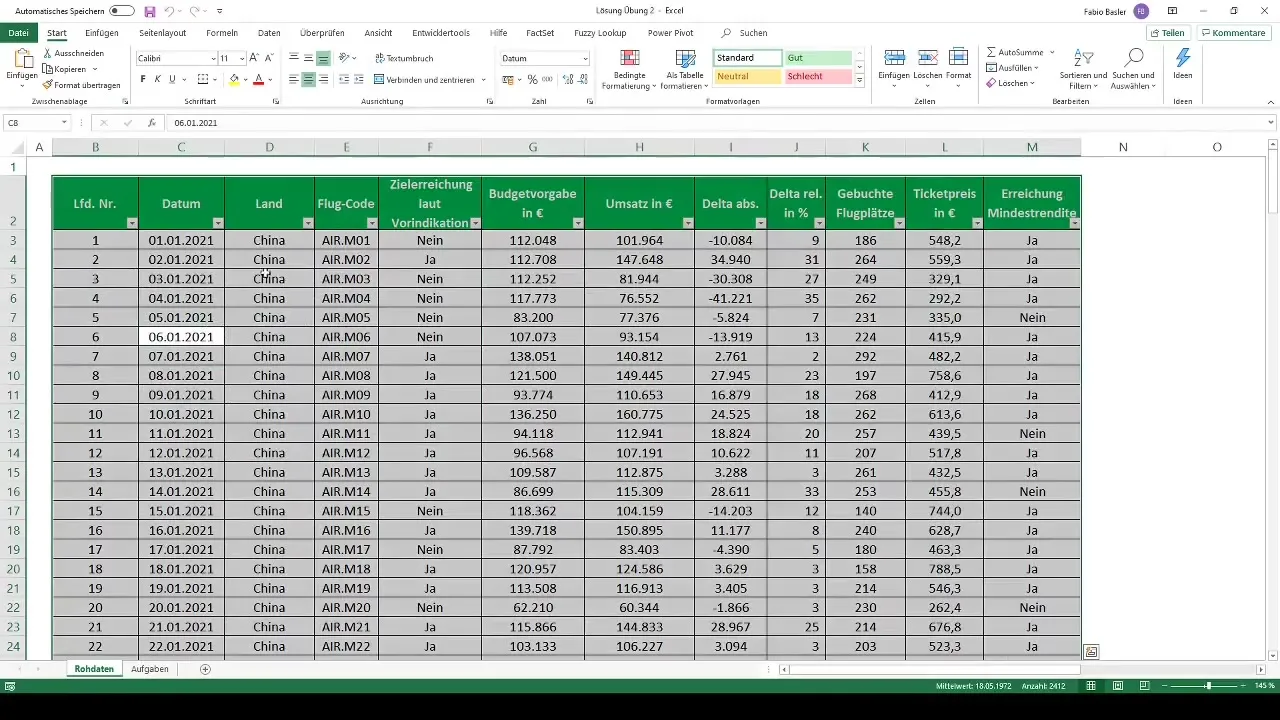Click the Kommentare button
The image size is (1280, 720).
click(1233, 33)
